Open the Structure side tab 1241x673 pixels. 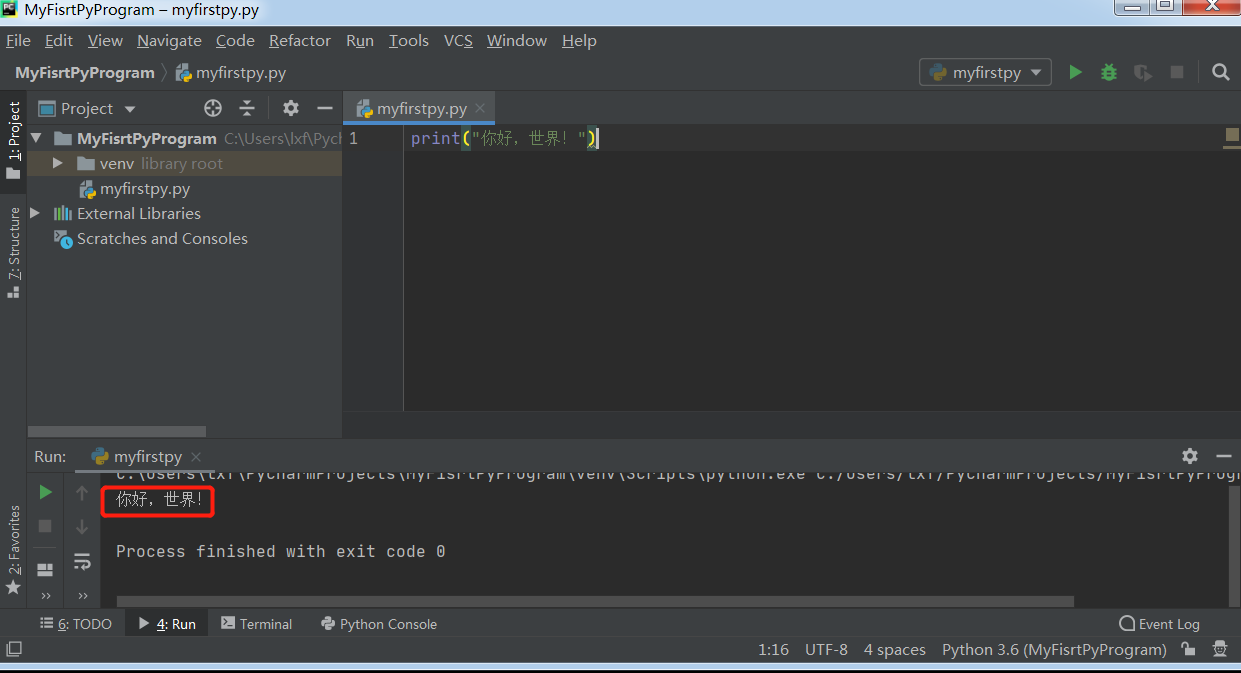(14, 252)
